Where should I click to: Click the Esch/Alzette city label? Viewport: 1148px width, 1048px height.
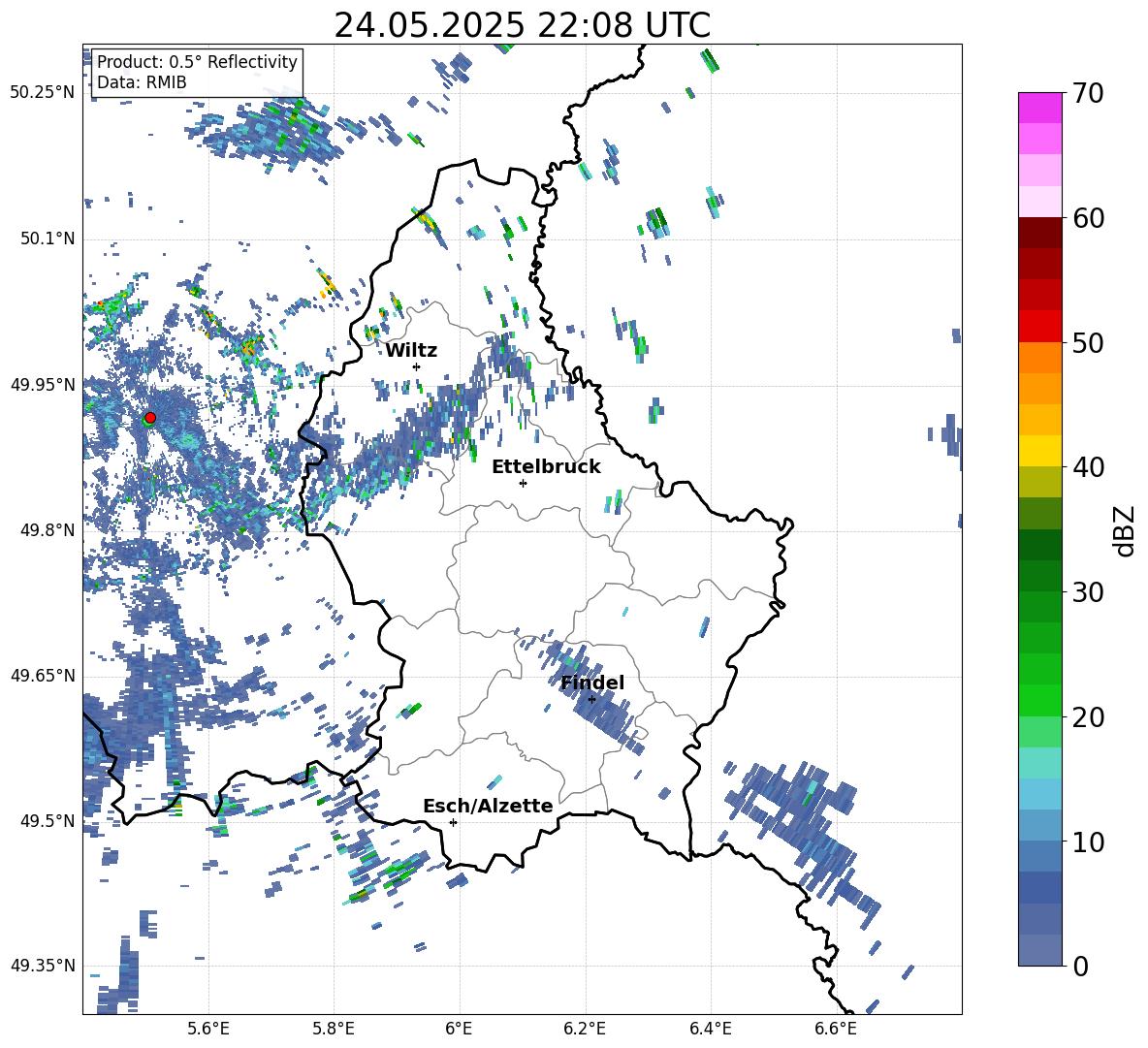coord(488,806)
